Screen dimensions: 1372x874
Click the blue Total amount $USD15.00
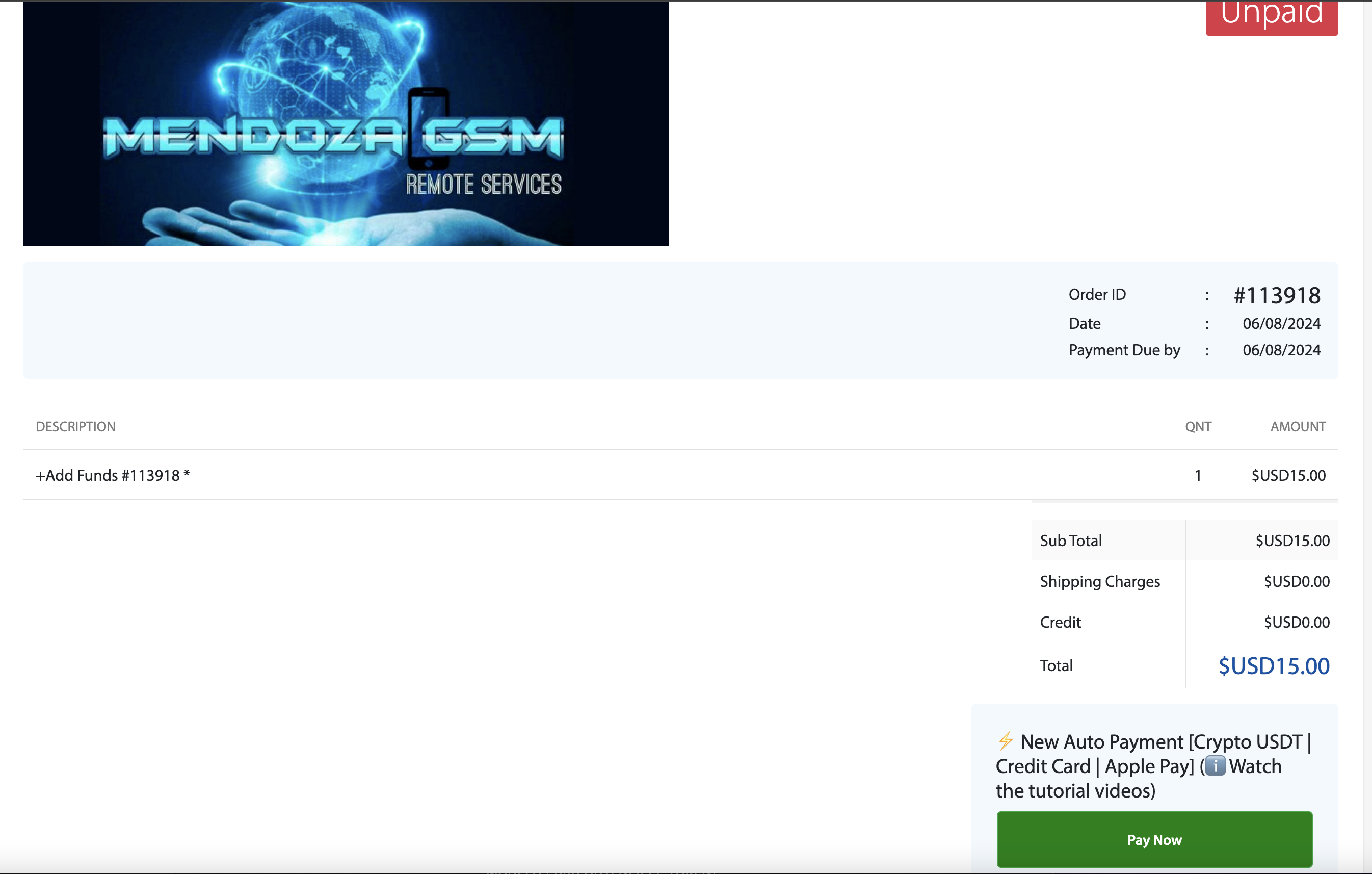(1274, 666)
